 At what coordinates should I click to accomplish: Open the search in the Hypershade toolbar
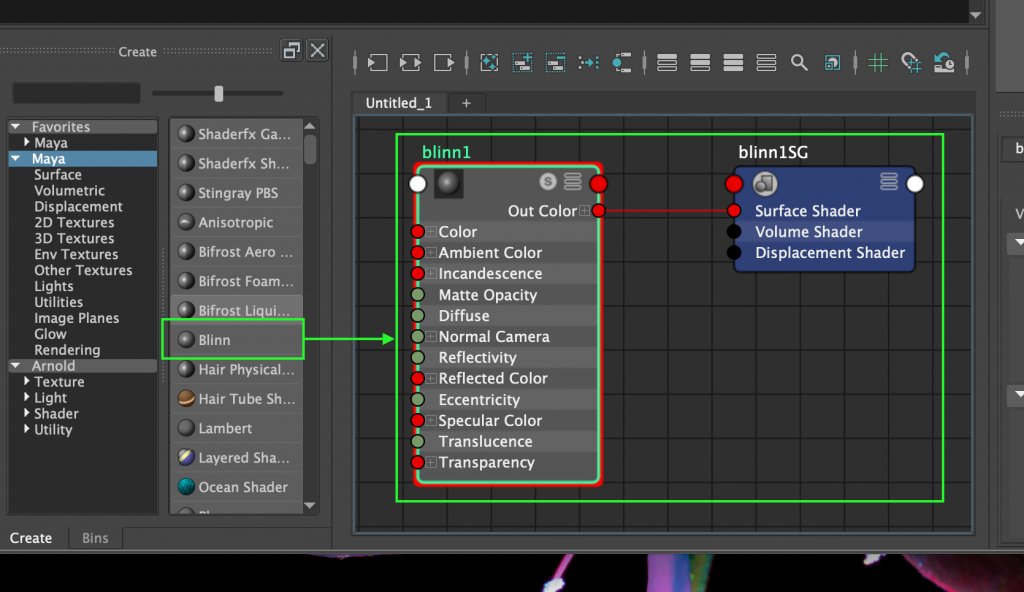(799, 62)
